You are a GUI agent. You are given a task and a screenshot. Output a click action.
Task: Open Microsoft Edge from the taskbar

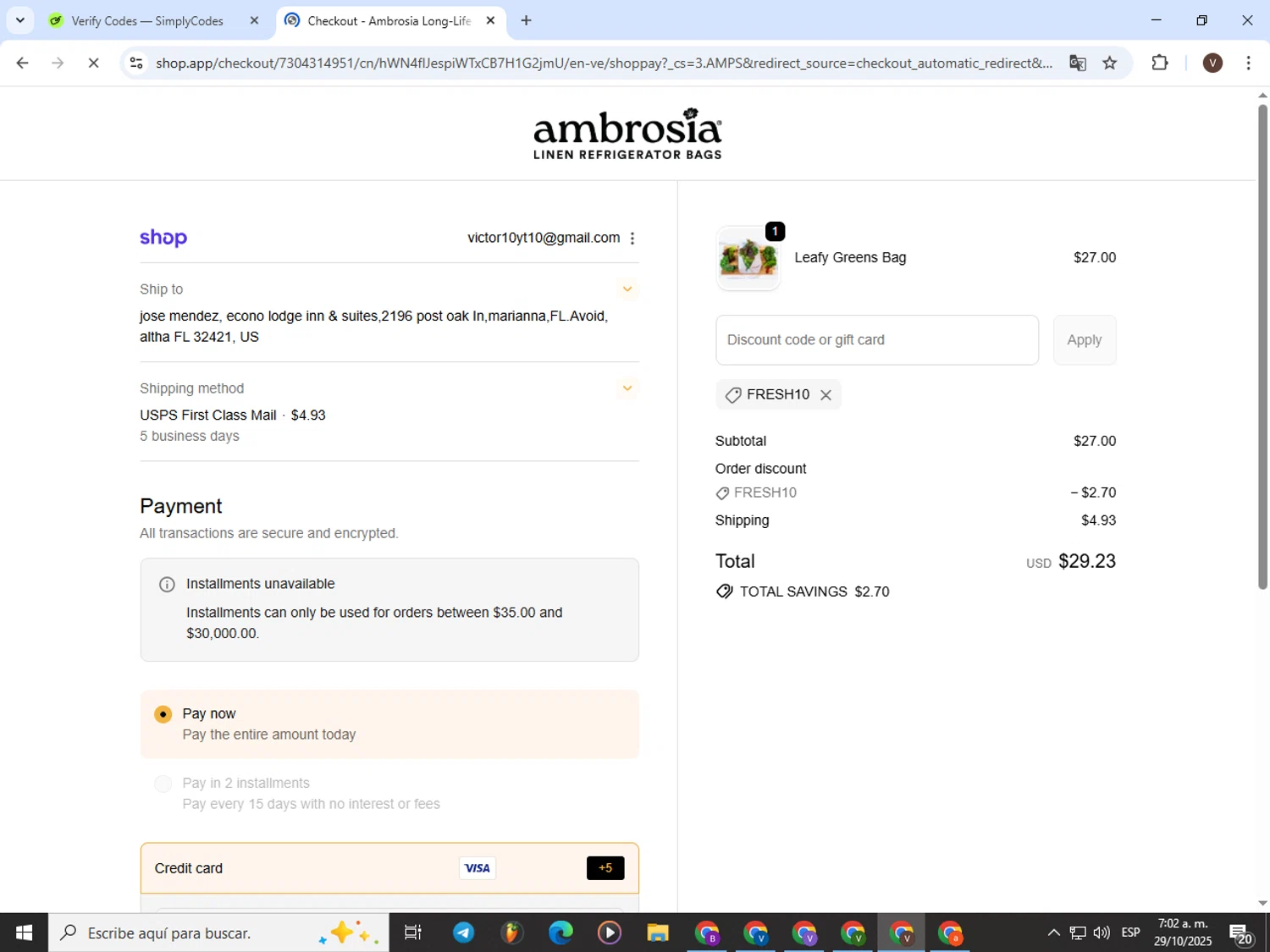click(560, 933)
